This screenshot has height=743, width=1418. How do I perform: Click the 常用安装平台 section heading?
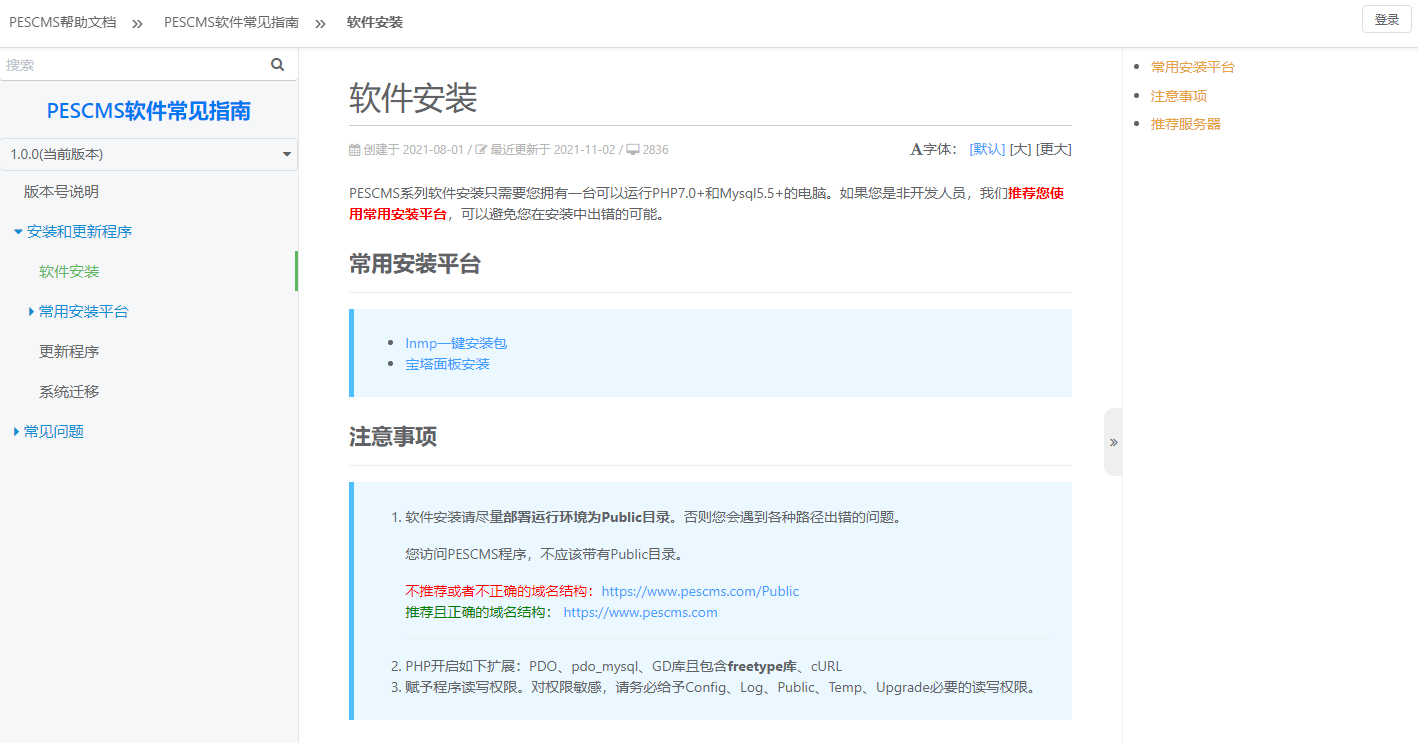pyautogui.click(x=415, y=264)
